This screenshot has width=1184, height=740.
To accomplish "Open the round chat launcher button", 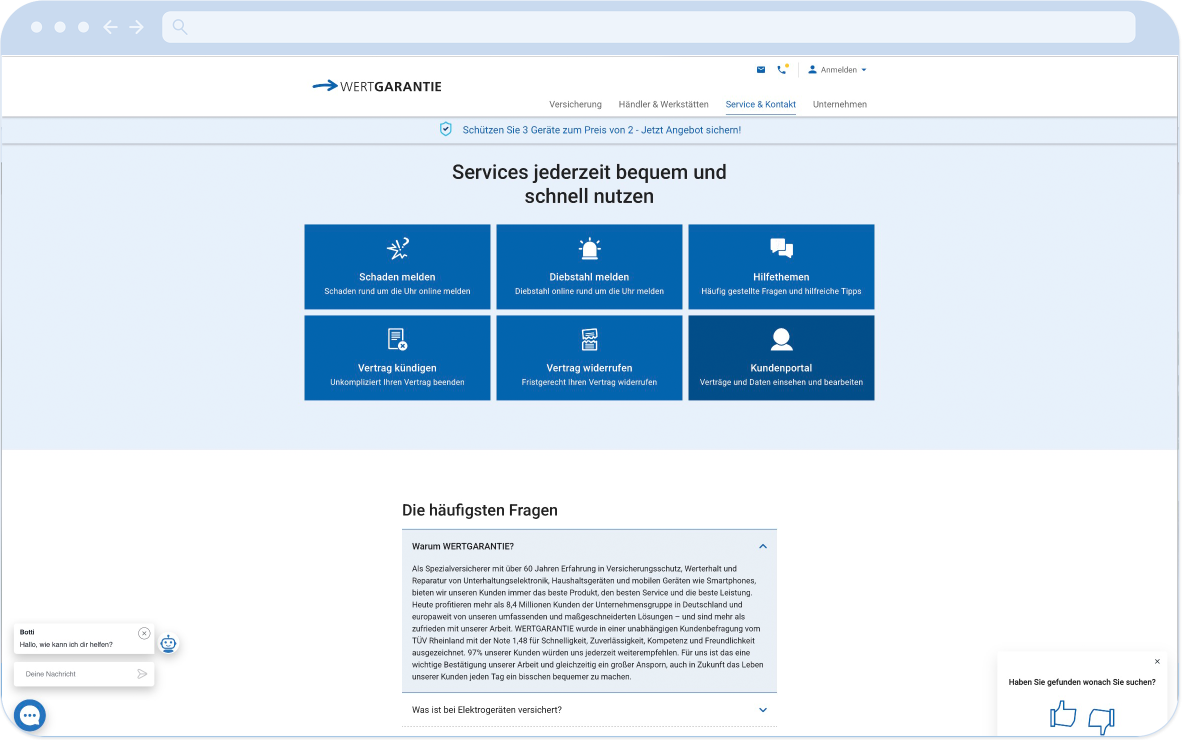I will (30, 714).
